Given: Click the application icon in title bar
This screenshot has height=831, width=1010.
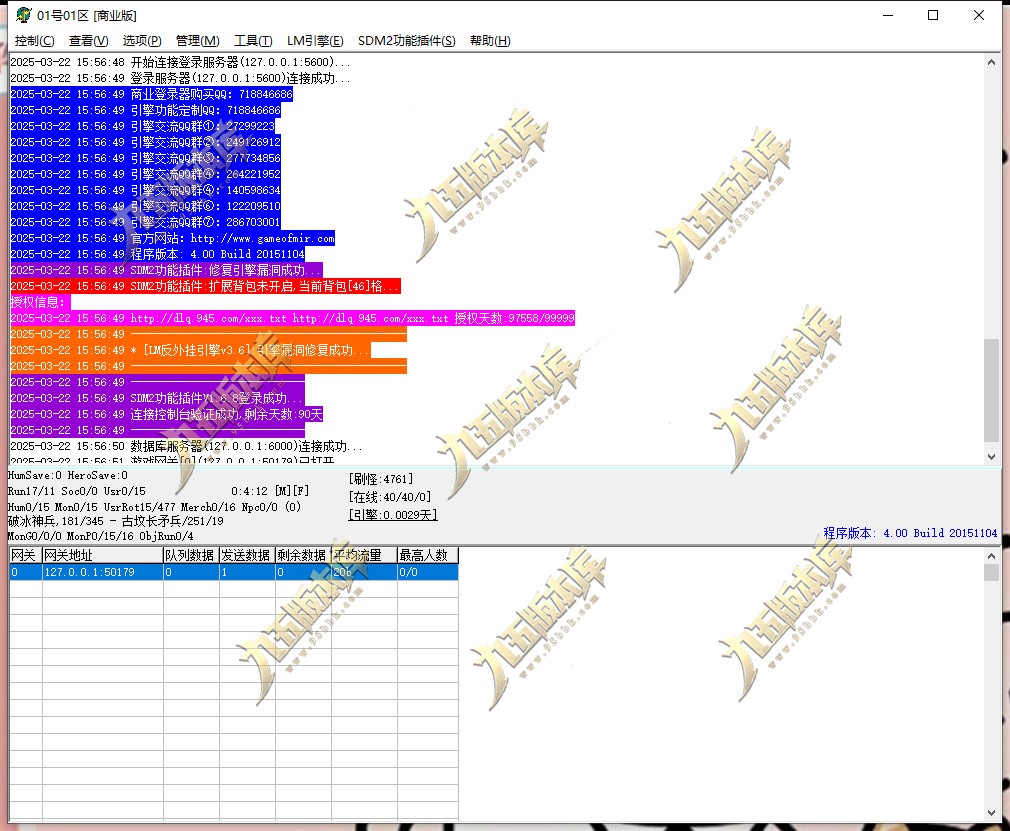Looking at the screenshot, I should pos(23,15).
